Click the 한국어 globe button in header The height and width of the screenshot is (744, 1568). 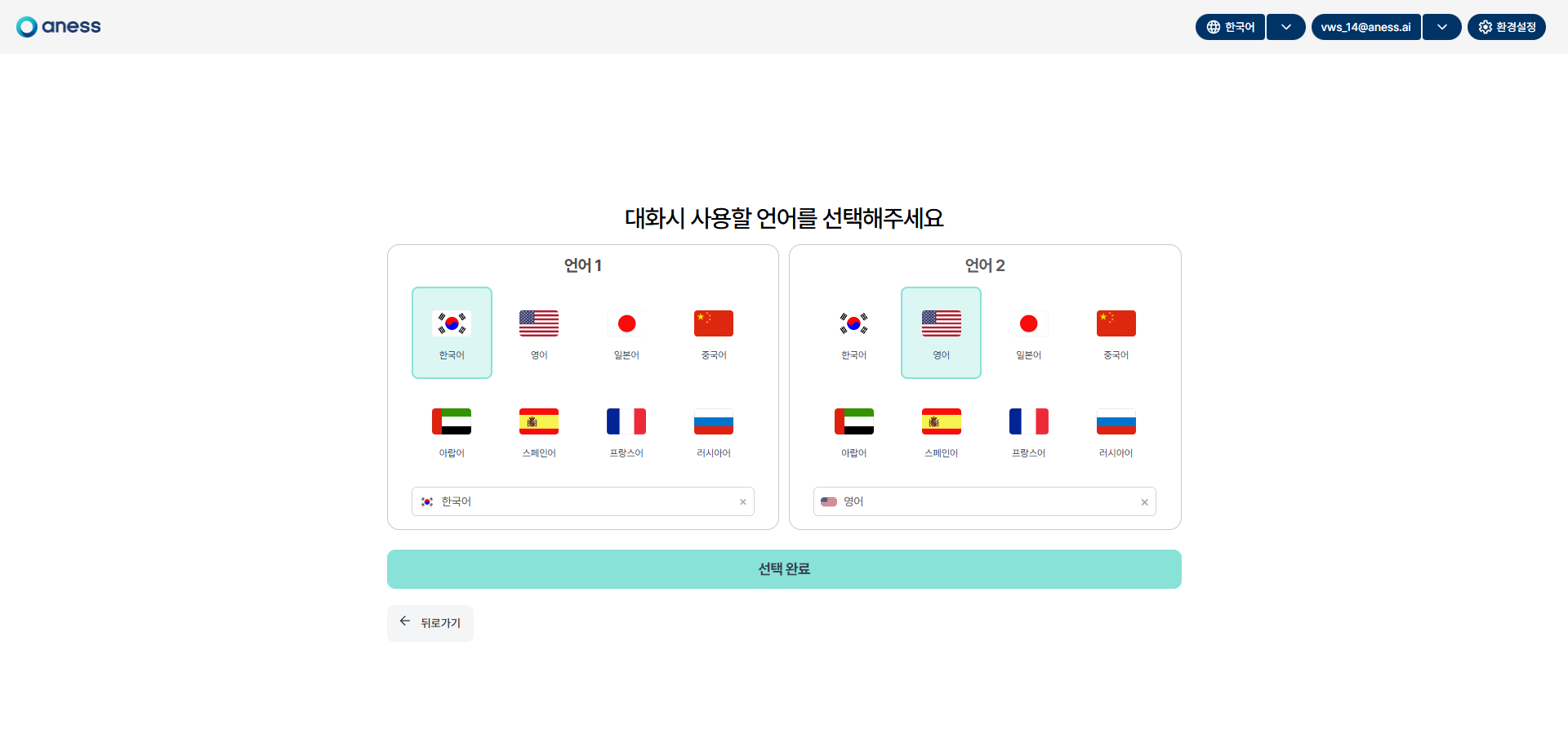point(1231,27)
